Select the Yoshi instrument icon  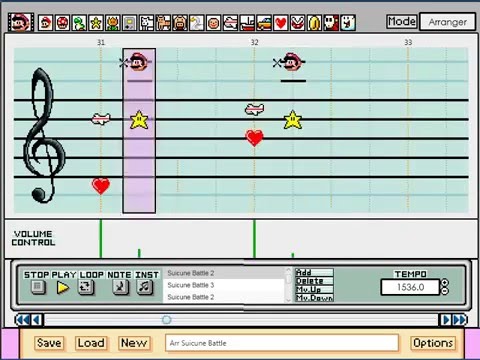tap(79, 23)
